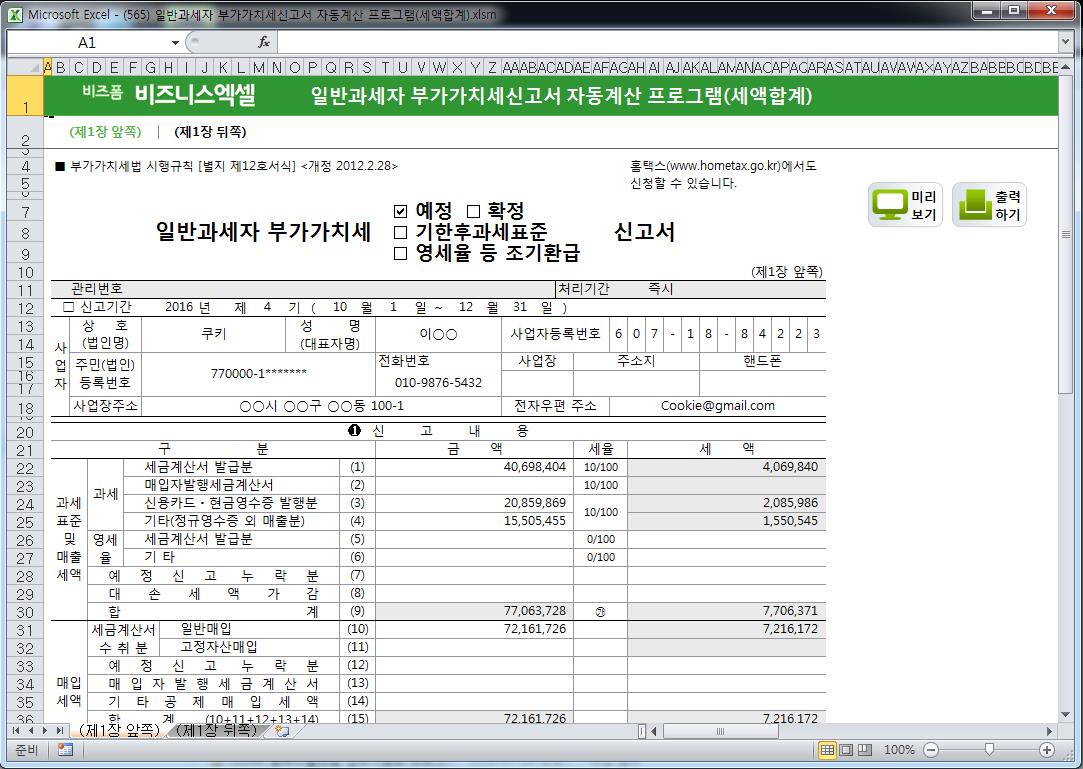Viewport: 1083px width, 769px height.
Task: Click the Name Box showing A1
Action: tap(87, 43)
